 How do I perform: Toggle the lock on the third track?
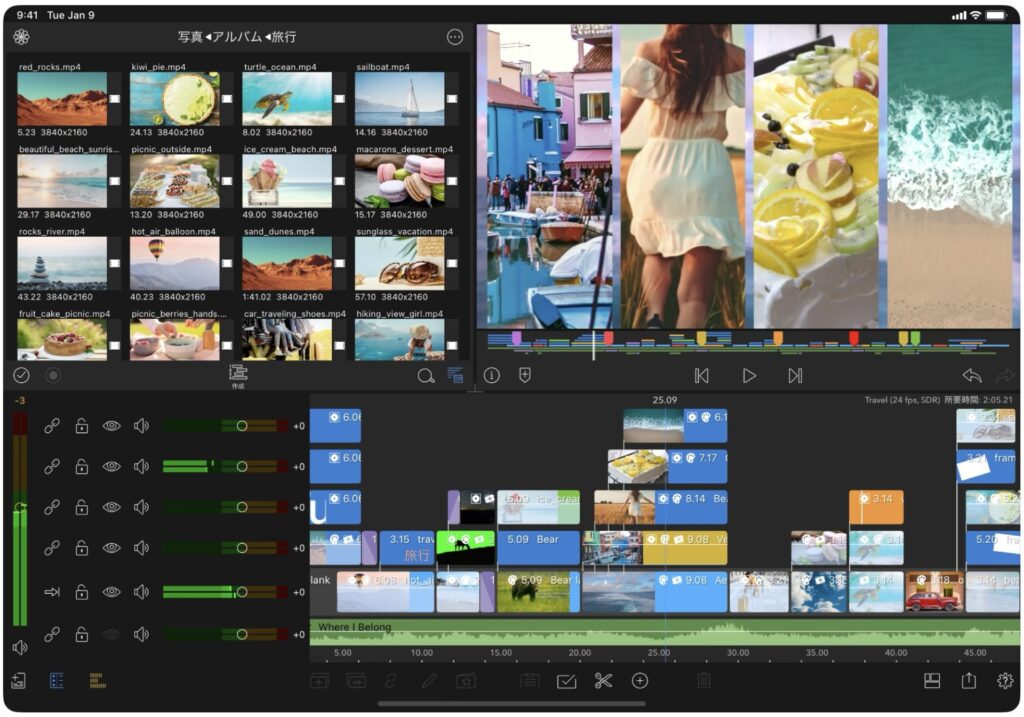pyautogui.click(x=82, y=507)
